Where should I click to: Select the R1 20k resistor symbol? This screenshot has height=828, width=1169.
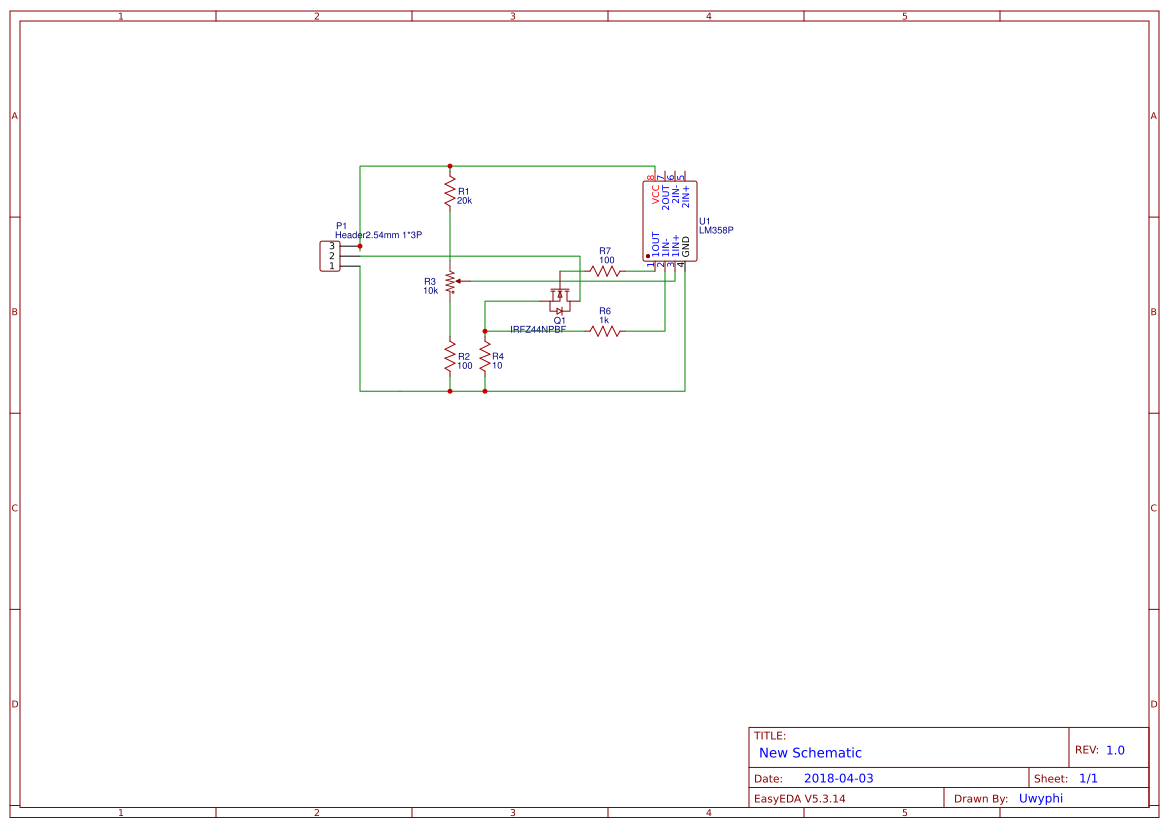[x=451, y=192]
